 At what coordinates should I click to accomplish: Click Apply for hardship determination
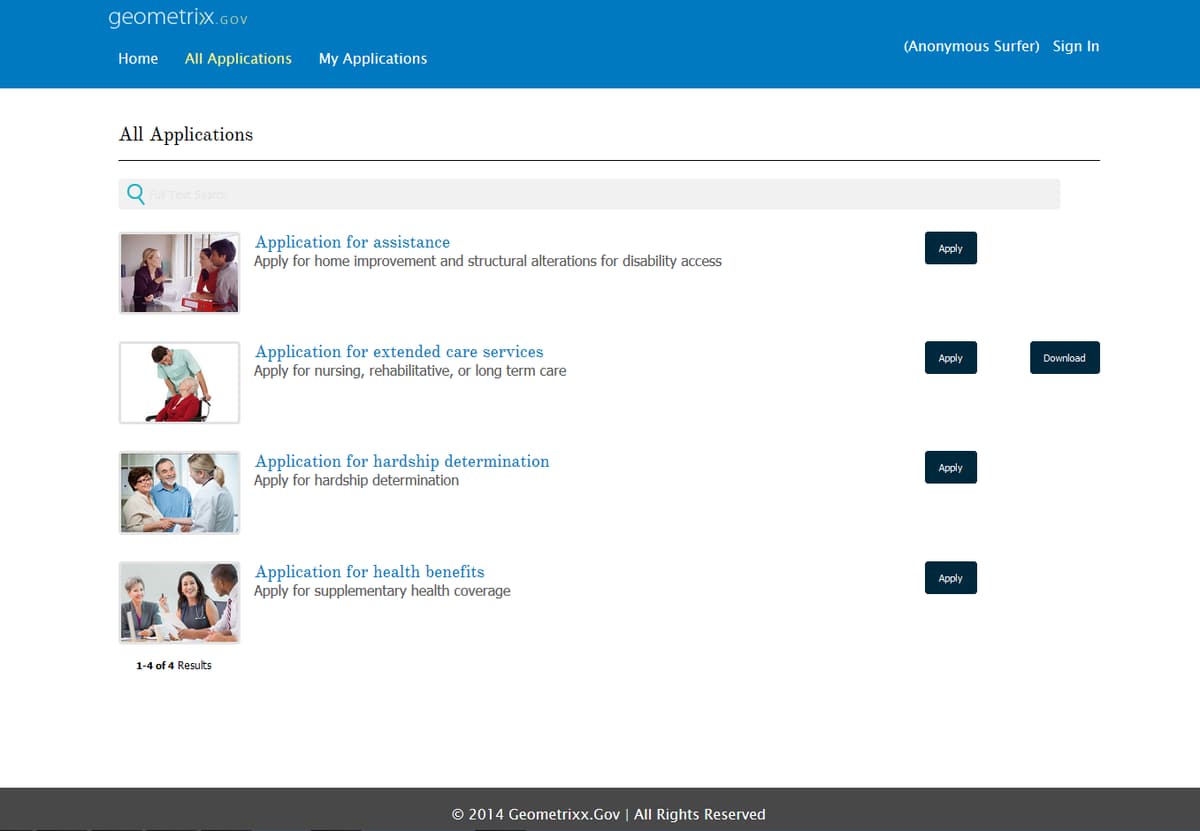click(x=950, y=467)
